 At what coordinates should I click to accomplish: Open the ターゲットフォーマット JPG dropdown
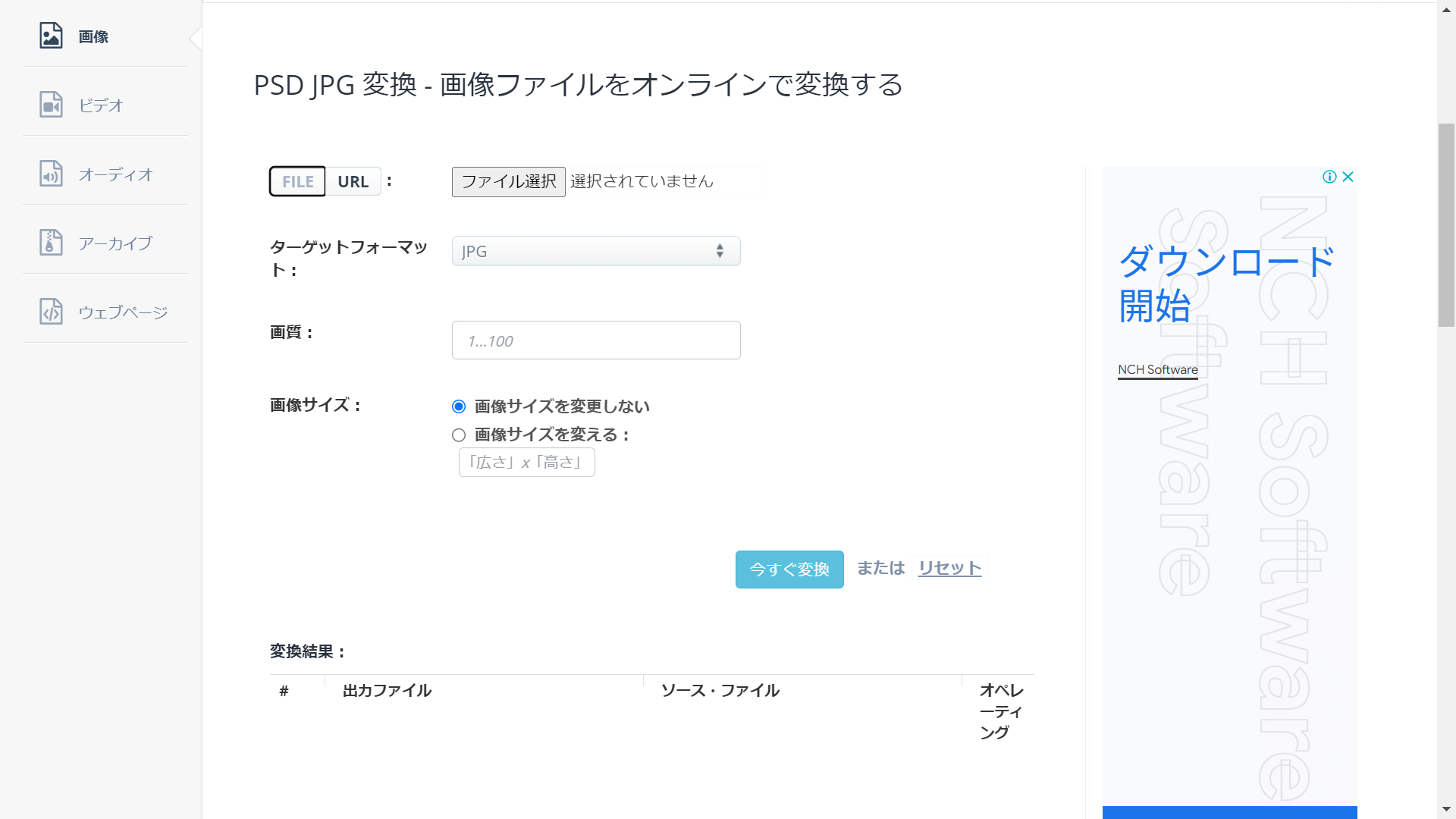596,251
